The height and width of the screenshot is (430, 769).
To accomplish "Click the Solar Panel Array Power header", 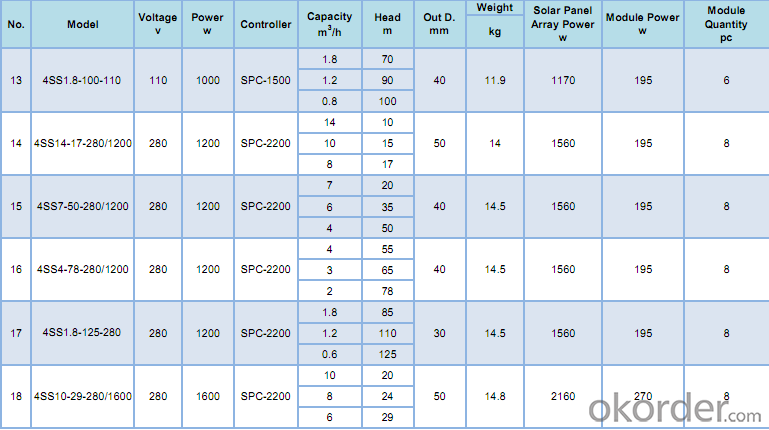I will pyautogui.click(x=563, y=24).
